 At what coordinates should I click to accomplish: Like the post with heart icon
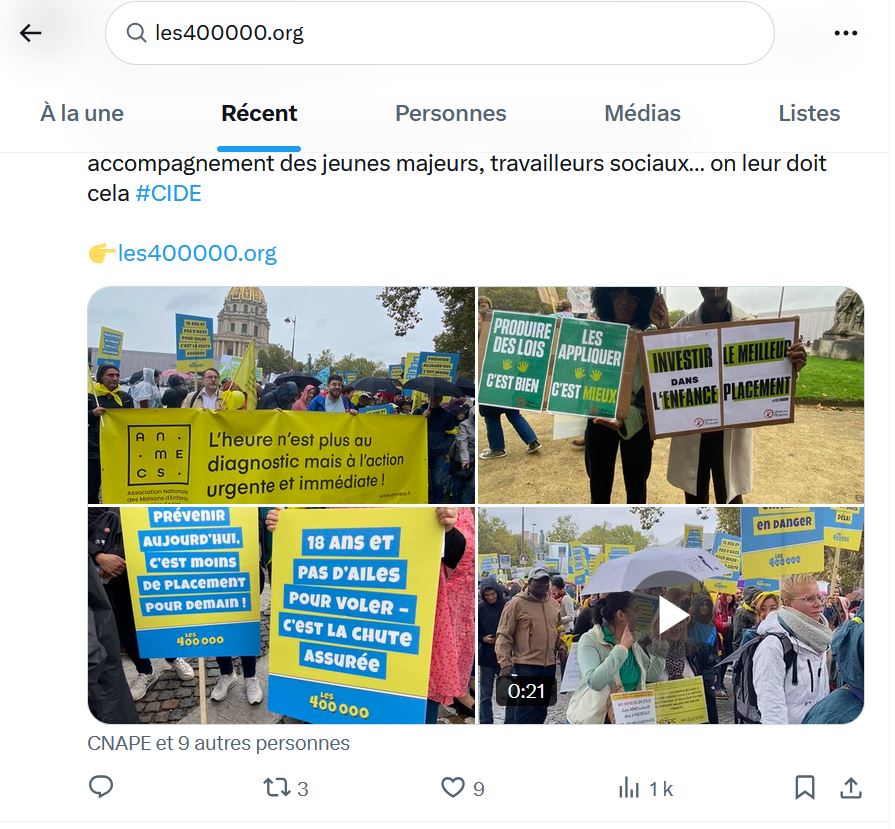click(x=453, y=788)
